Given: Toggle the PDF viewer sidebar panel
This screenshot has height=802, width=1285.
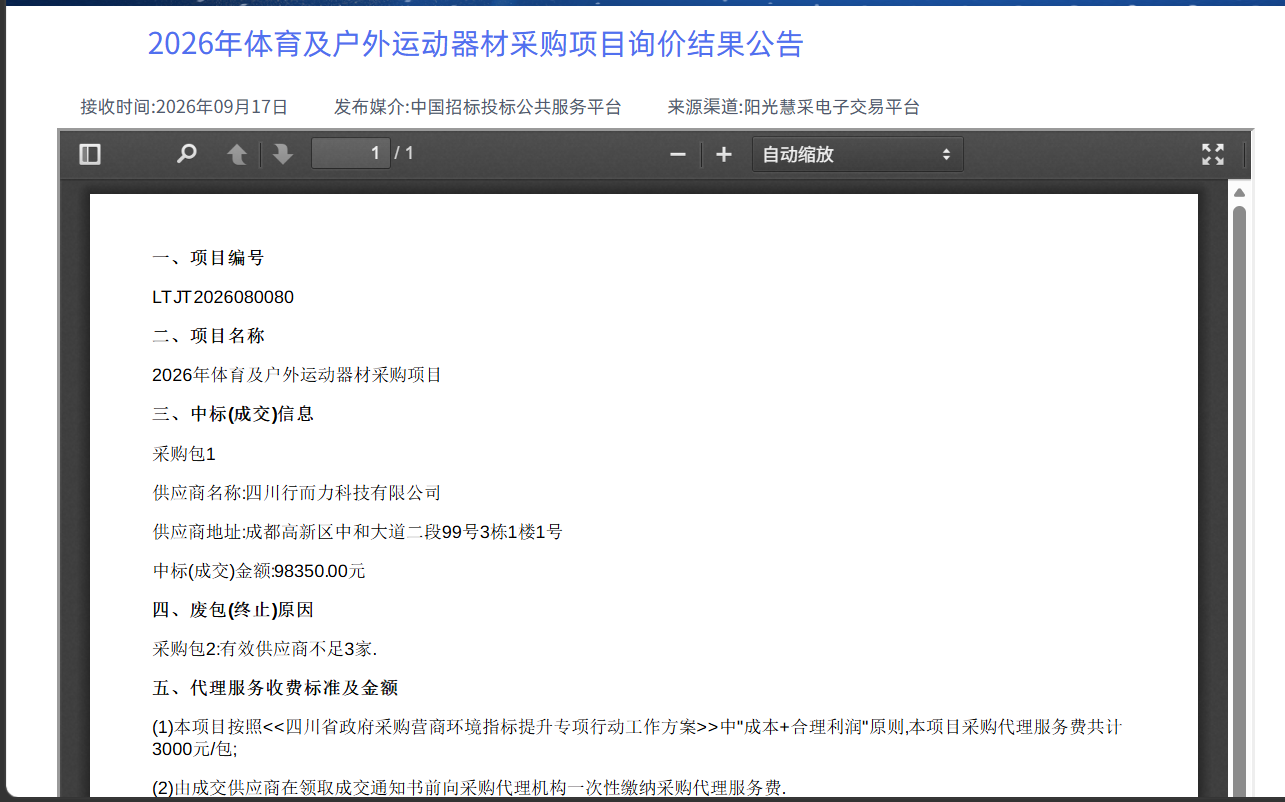Looking at the screenshot, I should pos(90,154).
